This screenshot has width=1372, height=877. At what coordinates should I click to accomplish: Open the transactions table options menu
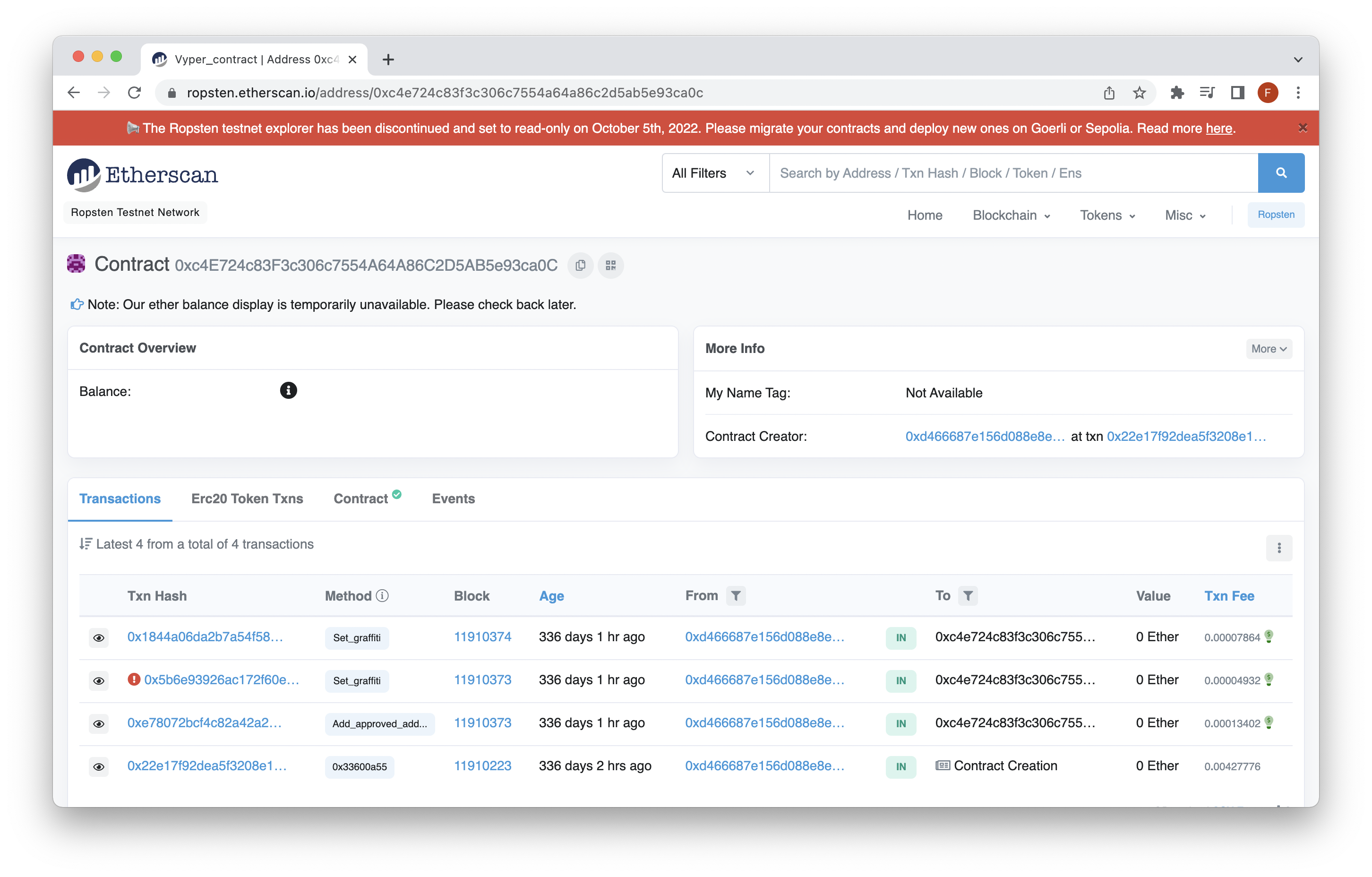point(1278,548)
